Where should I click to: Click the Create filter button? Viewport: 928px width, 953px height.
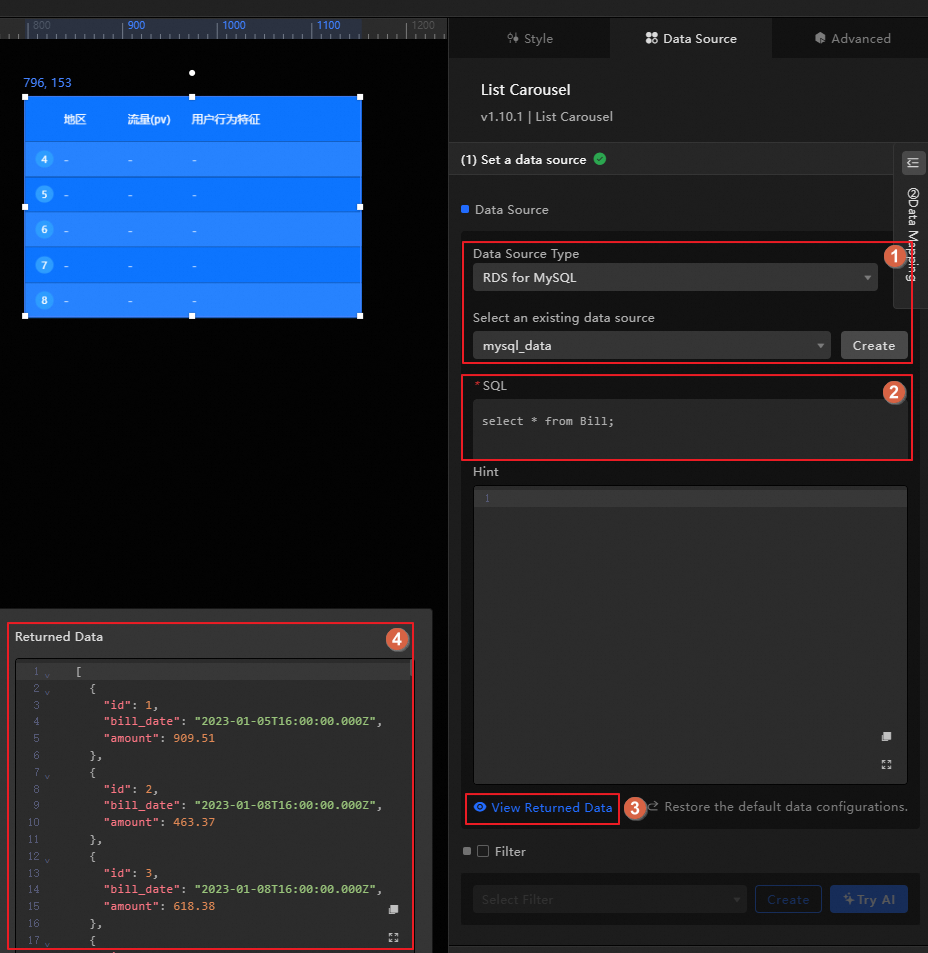[788, 900]
